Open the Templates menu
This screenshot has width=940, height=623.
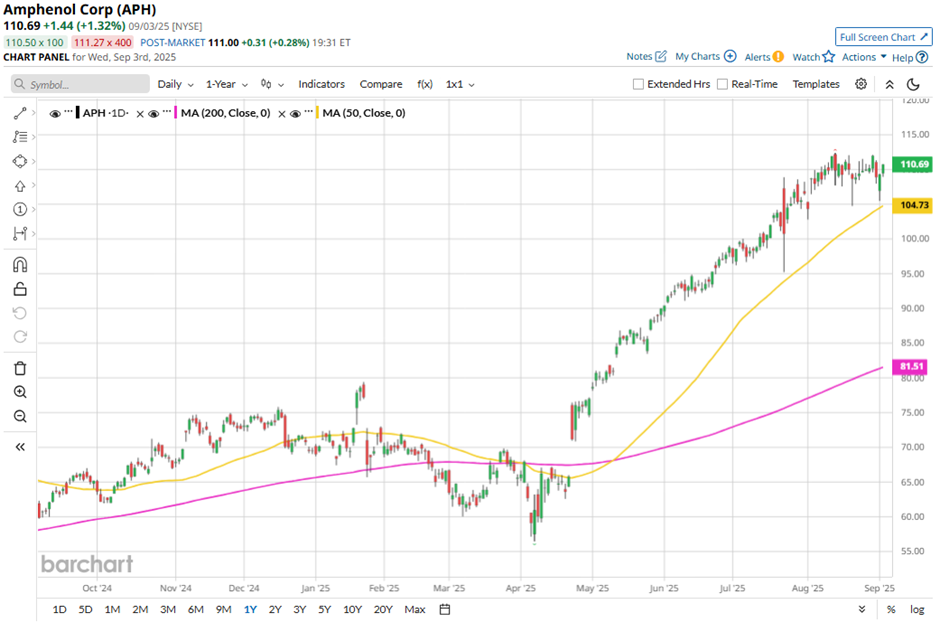pyautogui.click(x=816, y=85)
